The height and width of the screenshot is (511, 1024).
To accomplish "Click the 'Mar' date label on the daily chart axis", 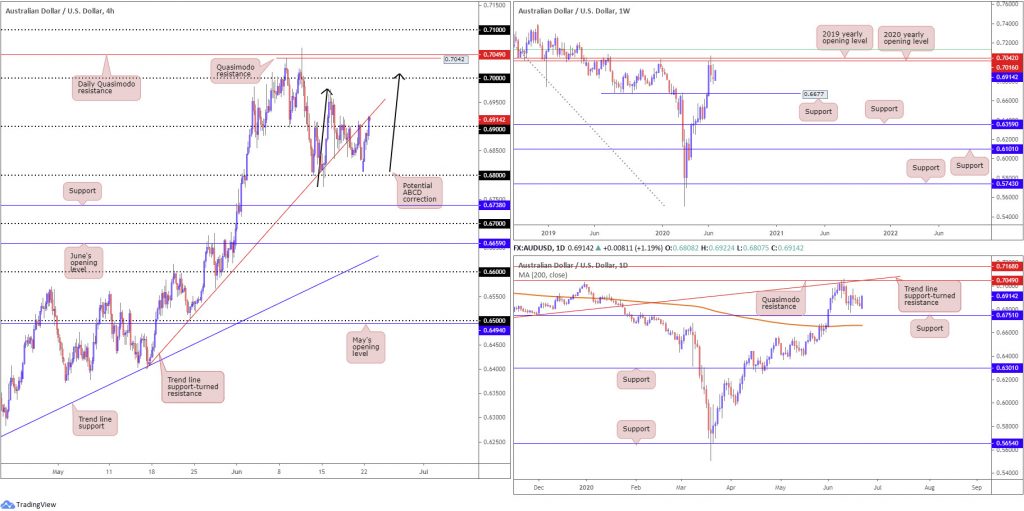I will [x=682, y=487].
